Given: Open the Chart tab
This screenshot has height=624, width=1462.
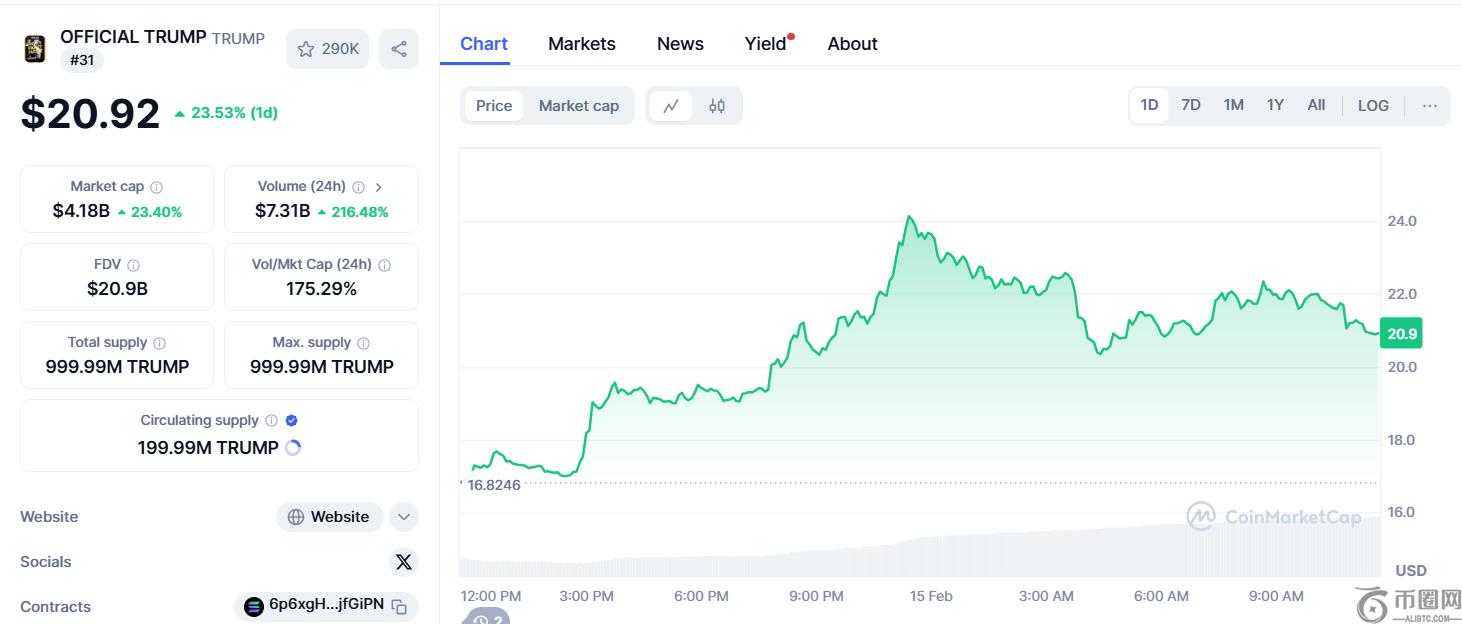Looking at the screenshot, I should pyautogui.click(x=484, y=44).
